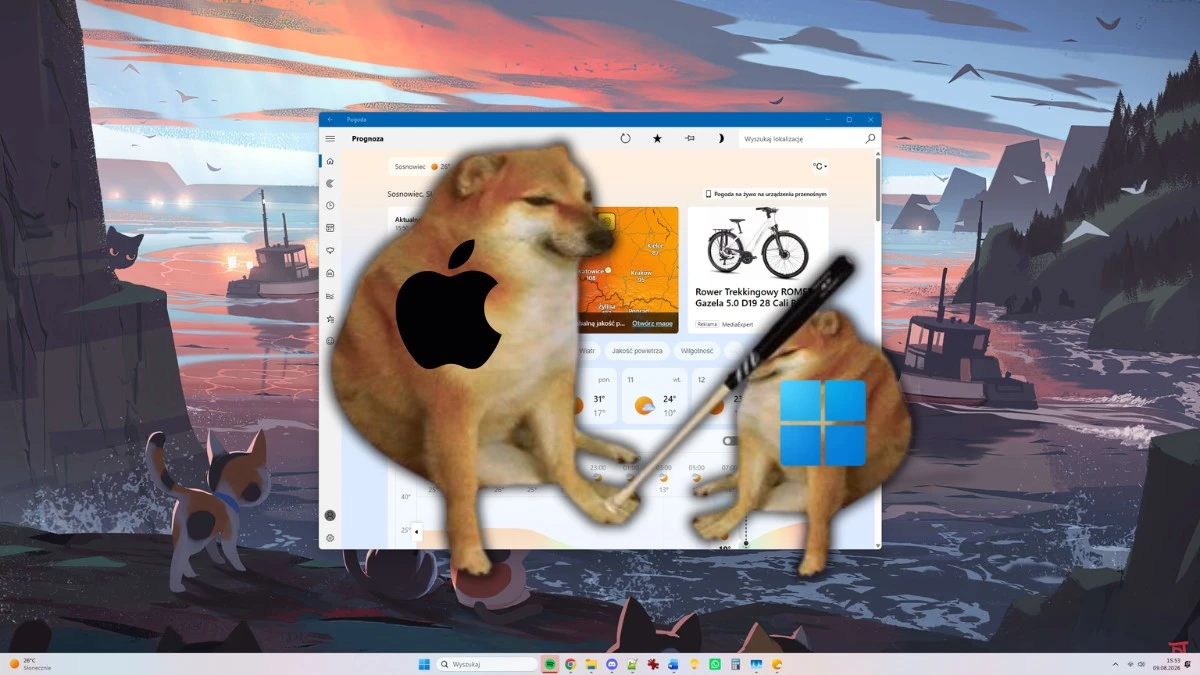
Task: Open the yellow lightbulb Tips app in taskbar
Action: [x=694, y=664]
